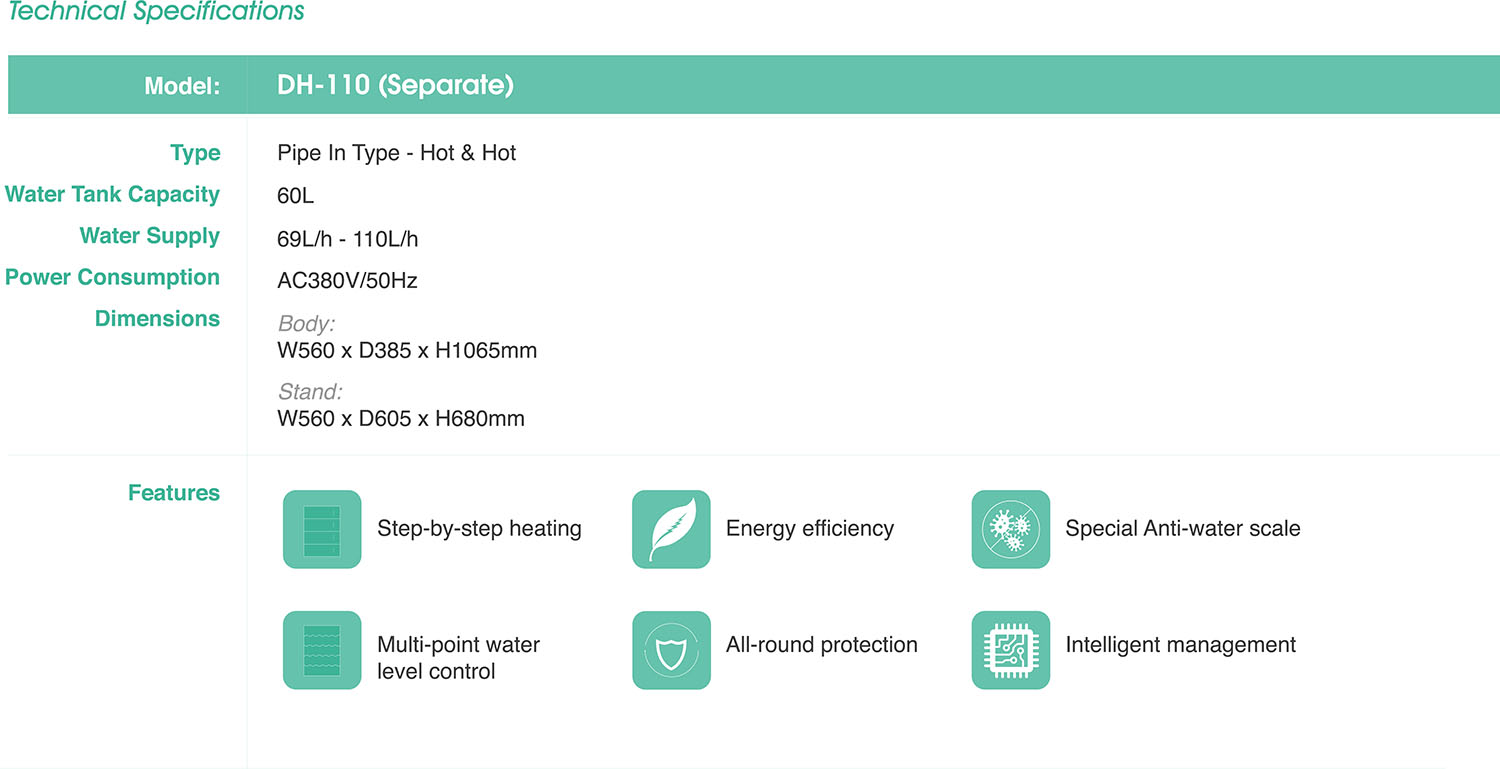Click the All-round protection shield icon
Image resolution: width=1500 pixels, height=769 pixels.
pos(671,650)
